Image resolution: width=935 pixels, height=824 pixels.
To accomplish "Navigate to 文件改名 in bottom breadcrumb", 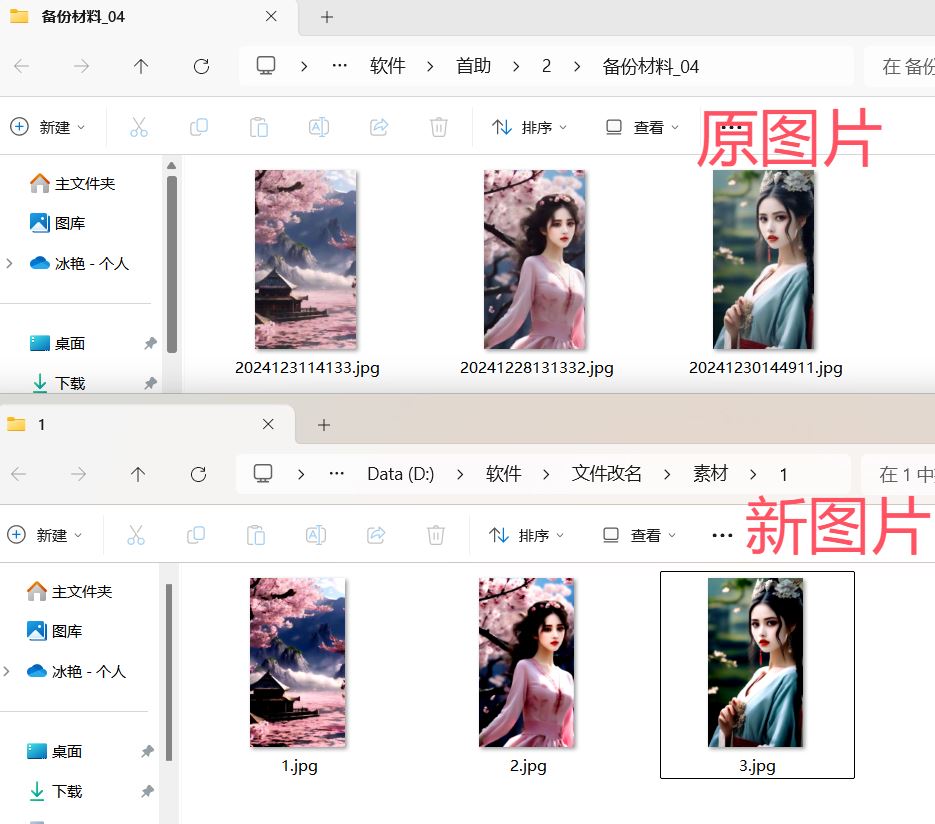I will [606, 473].
